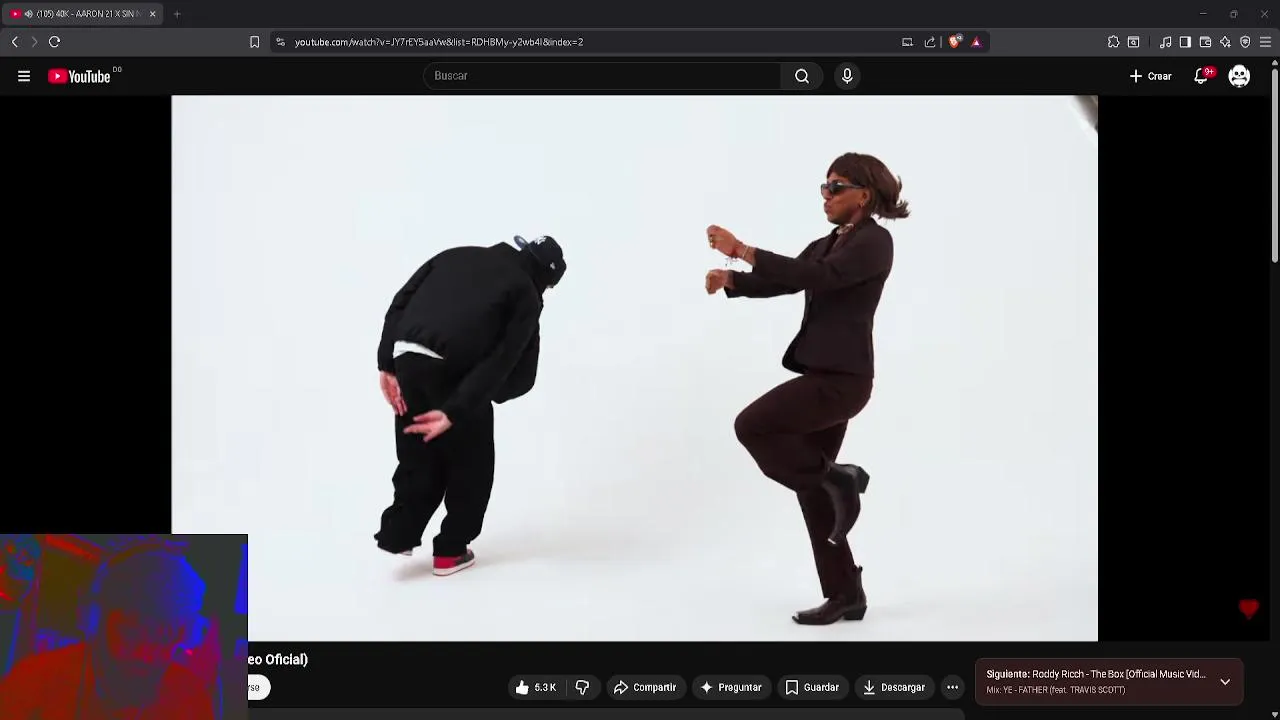Open the browser main menu
Image resolution: width=1280 pixels, height=720 pixels.
pyautogui.click(x=1265, y=42)
